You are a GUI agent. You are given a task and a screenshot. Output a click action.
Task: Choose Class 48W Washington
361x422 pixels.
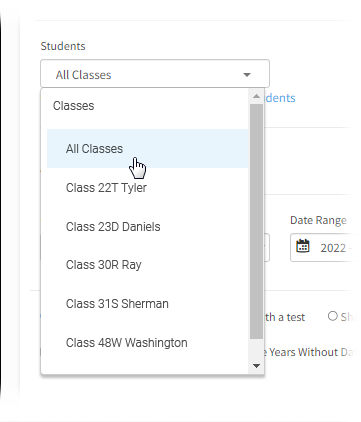pos(148,343)
